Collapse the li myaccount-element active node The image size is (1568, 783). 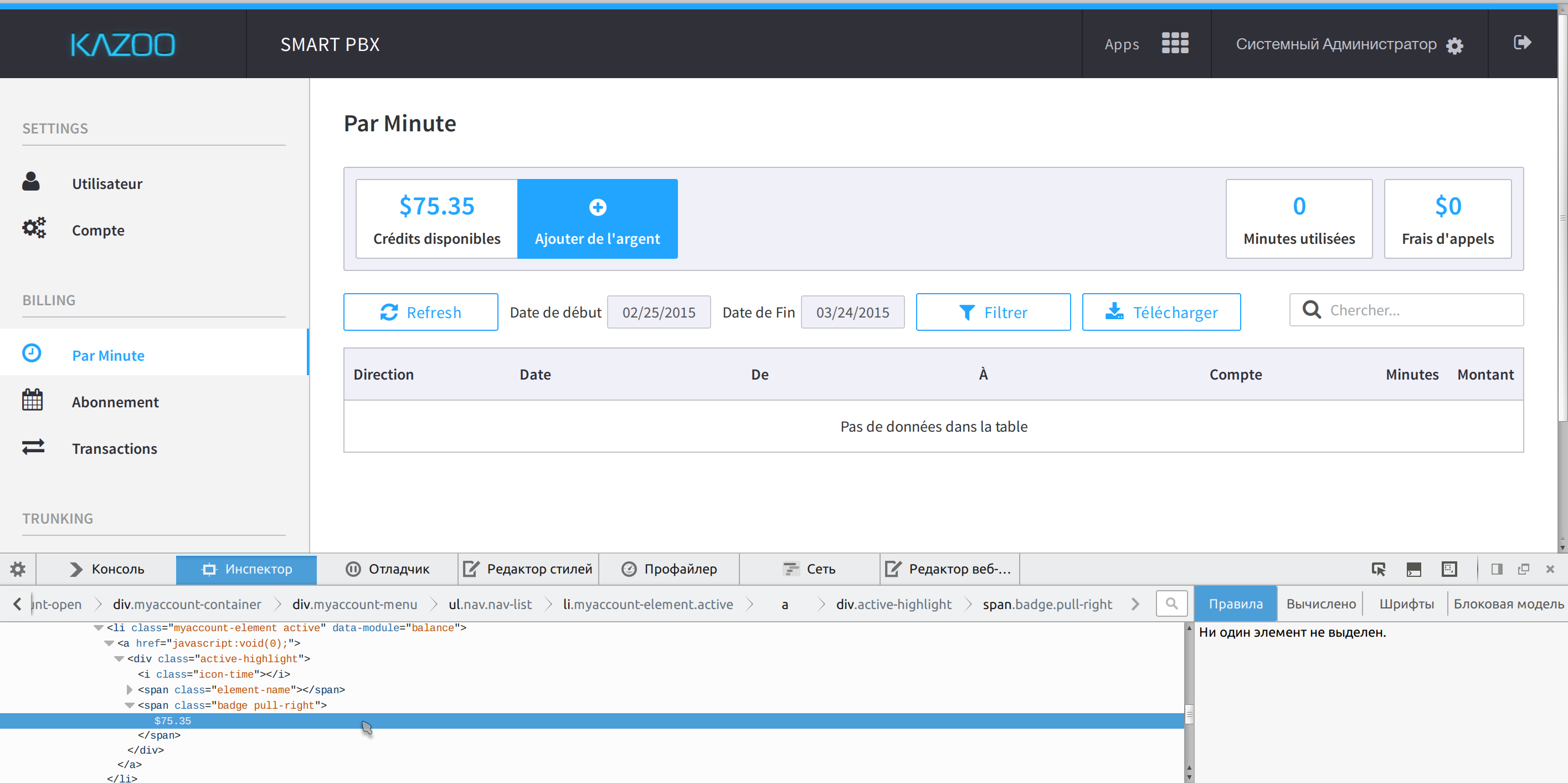pyautogui.click(x=99, y=628)
